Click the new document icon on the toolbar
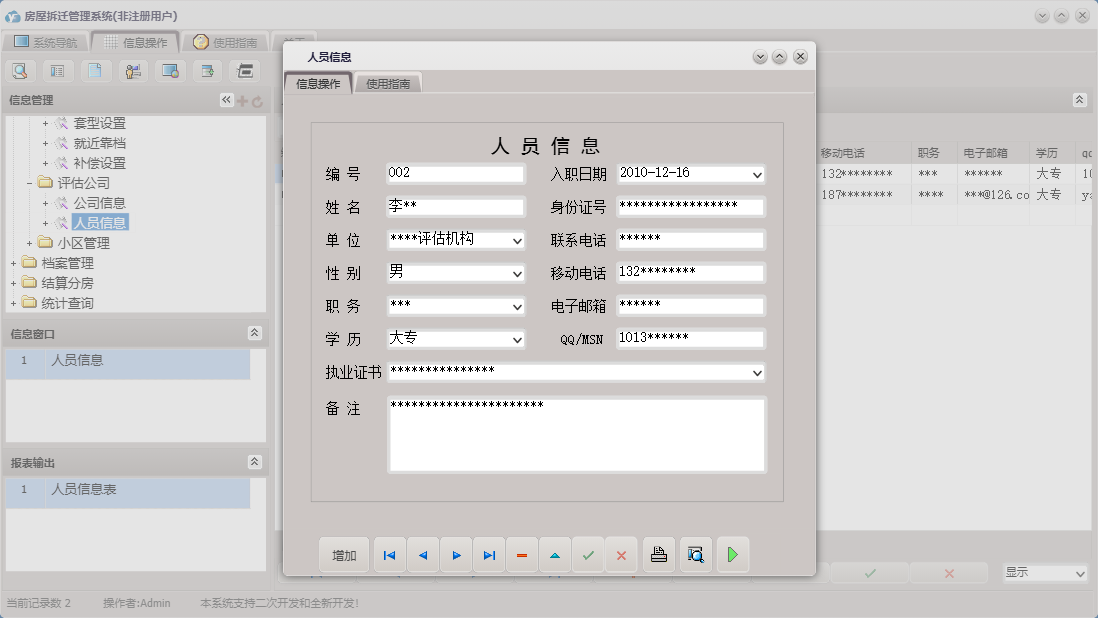Viewport: 1098px width, 618px height. pos(96,70)
